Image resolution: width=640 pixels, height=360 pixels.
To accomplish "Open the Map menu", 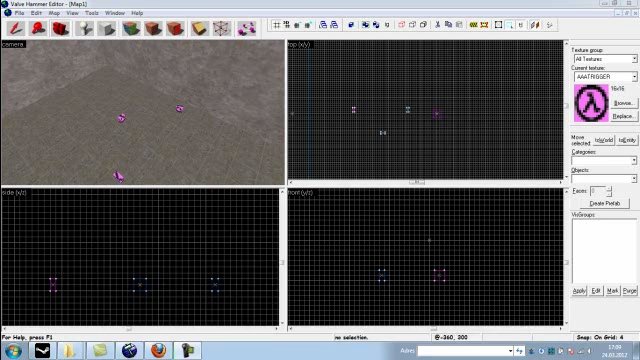I will click(x=54, y=13).
